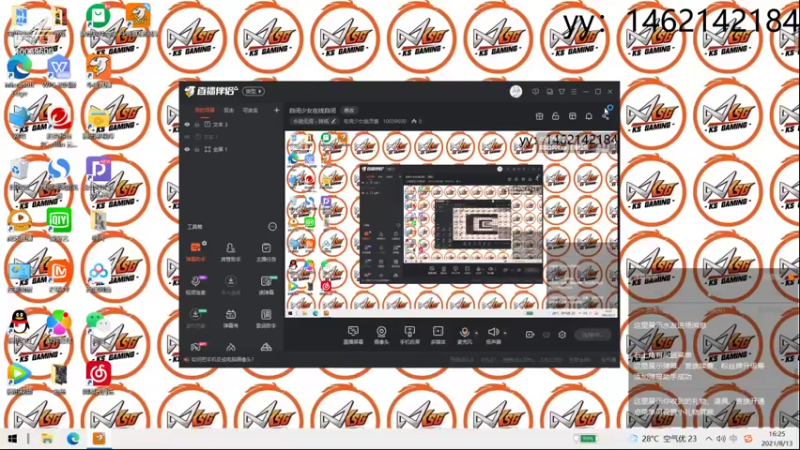Click the user avatar in title bar
Viewport: 800px width, 450px height.
pyautogui.click(x=516, y=92)
